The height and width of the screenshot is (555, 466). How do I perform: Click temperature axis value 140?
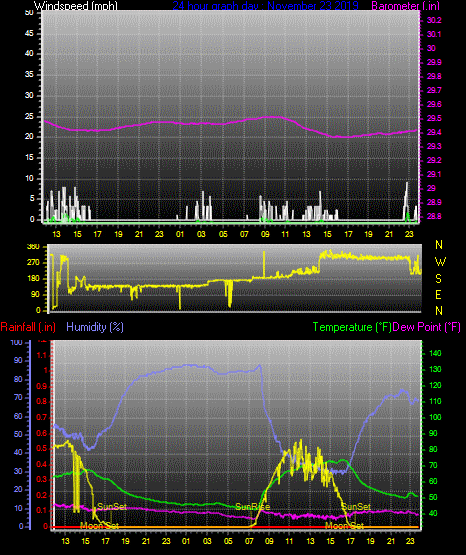coord(435,353)
